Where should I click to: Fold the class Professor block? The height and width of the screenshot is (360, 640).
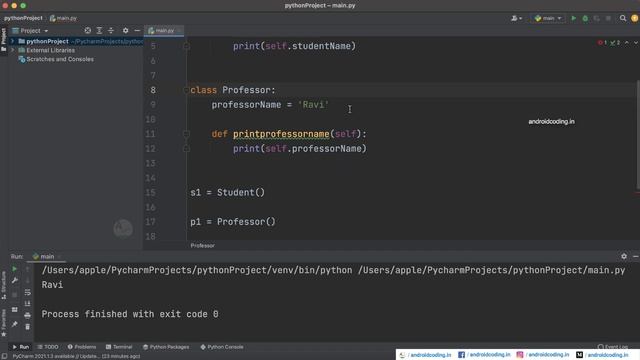(x=186, y=90)
